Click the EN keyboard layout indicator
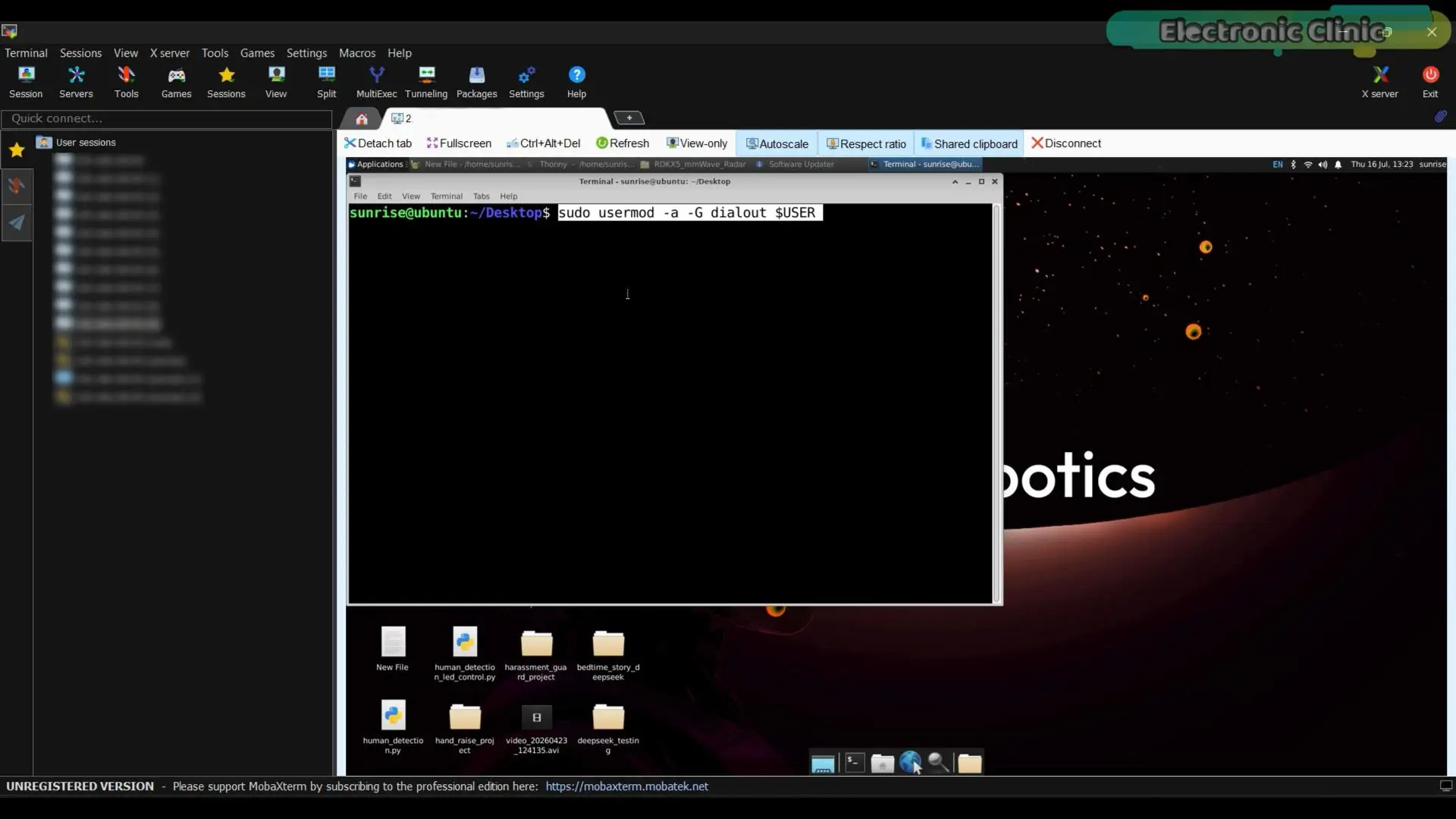 pyautogui.click(x=1277, y=164)
